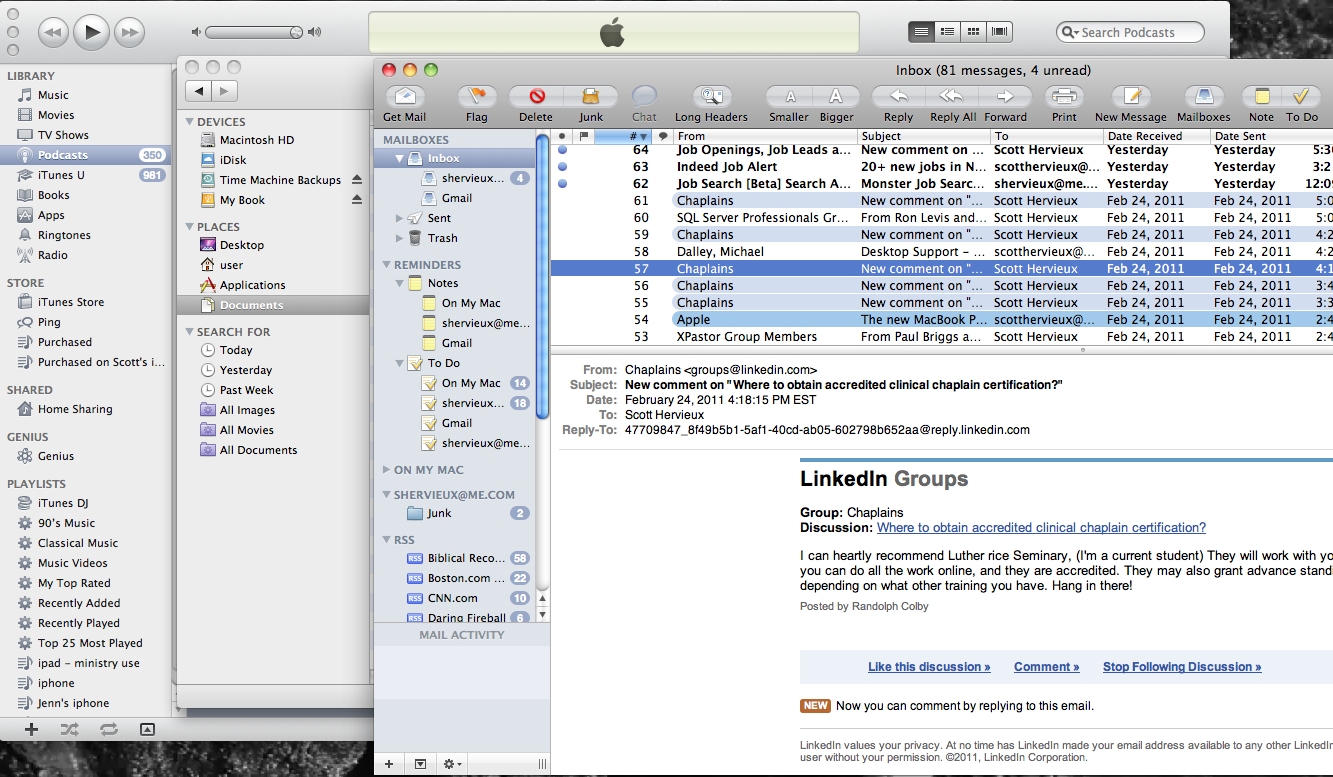Open Mail sidebar action gear menu

tap(453, 764)
